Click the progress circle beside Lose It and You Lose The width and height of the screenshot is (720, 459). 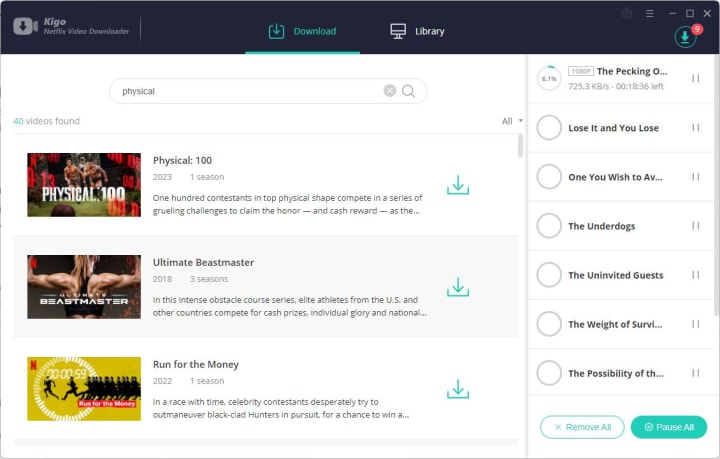[x=549, y=128]
